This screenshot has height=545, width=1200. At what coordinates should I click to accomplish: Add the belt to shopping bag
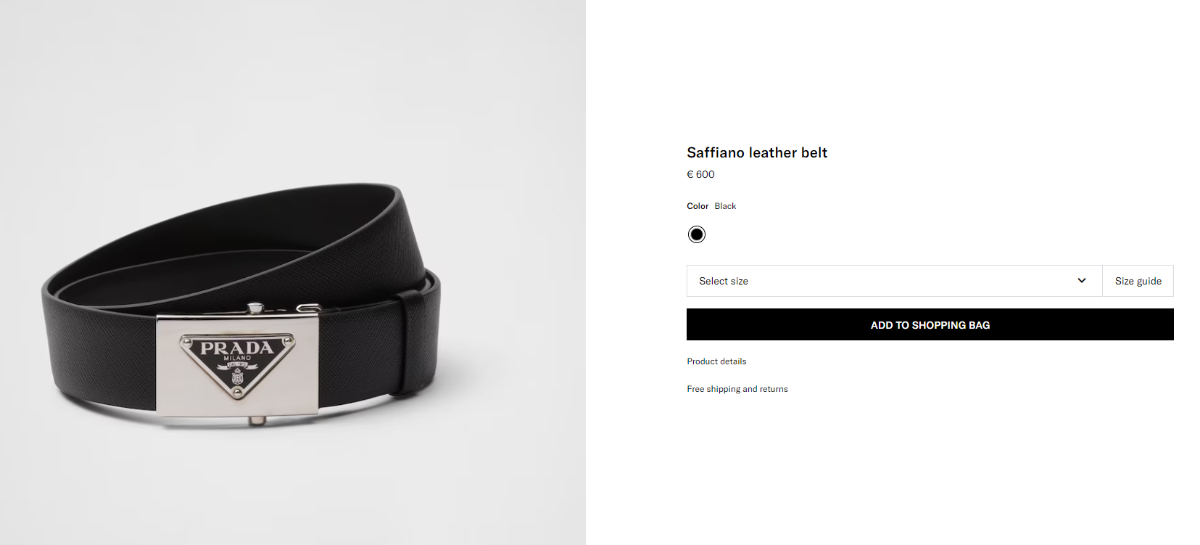point(930,325)
